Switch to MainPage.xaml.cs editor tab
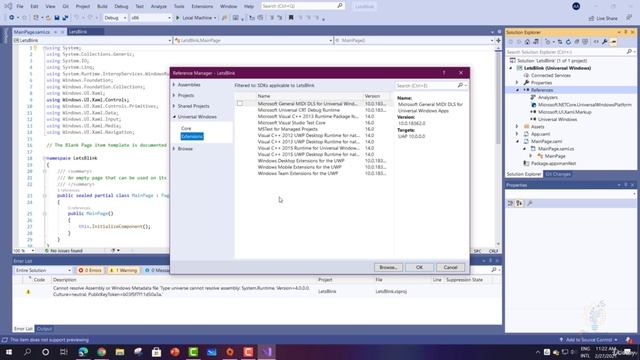 32,32
